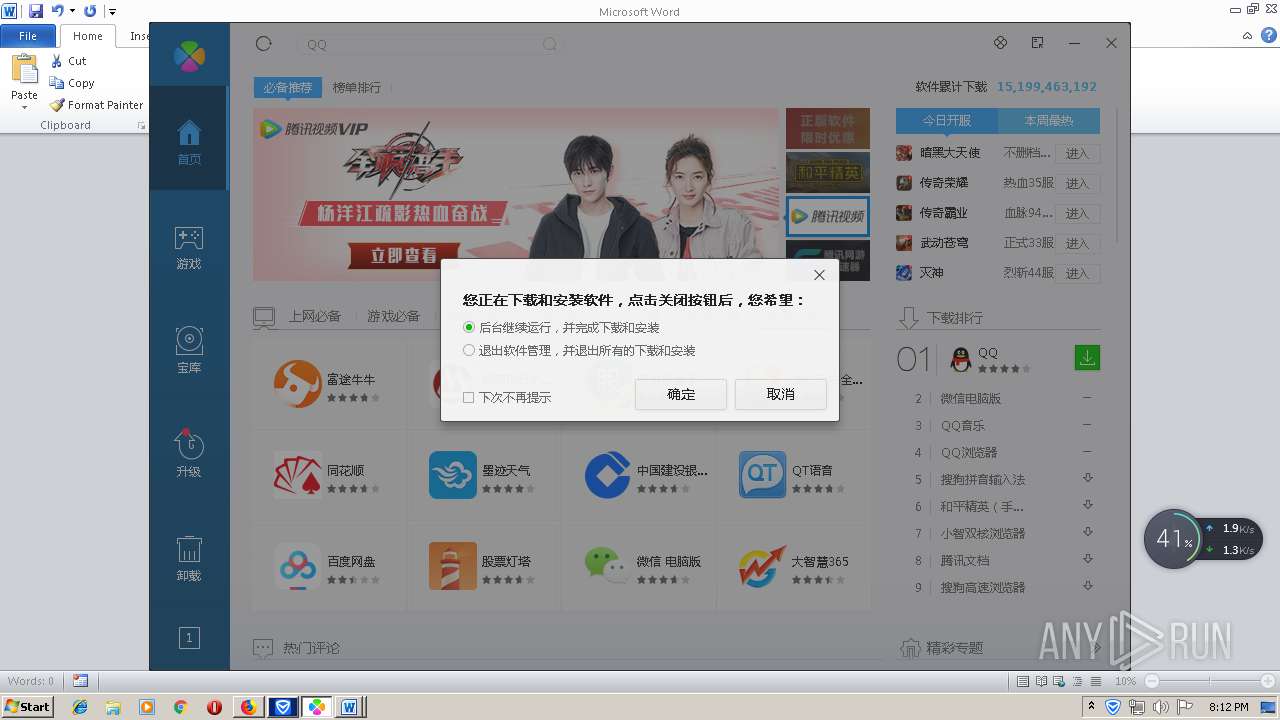Click QQ音乐 in download ranking
The image size is (1280, 720).
point(963,425)
